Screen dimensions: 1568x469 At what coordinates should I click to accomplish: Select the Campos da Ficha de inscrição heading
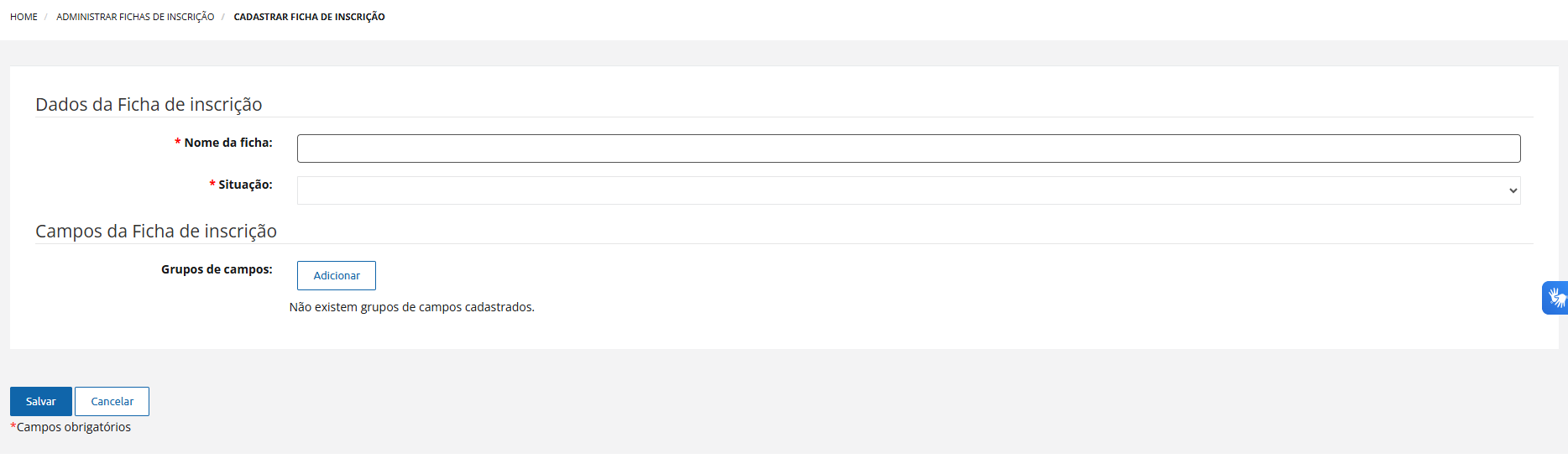156,231
